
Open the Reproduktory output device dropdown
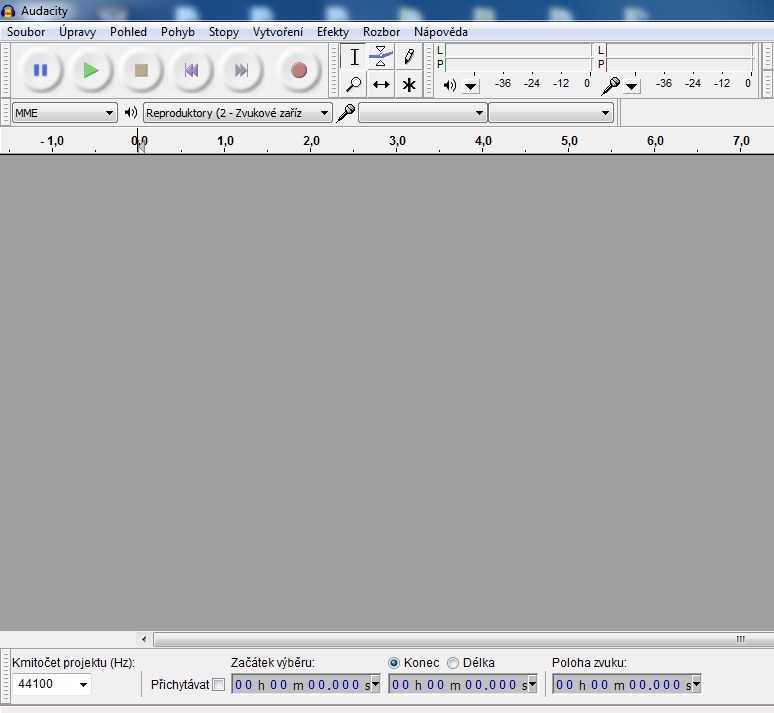pos(238,113)
